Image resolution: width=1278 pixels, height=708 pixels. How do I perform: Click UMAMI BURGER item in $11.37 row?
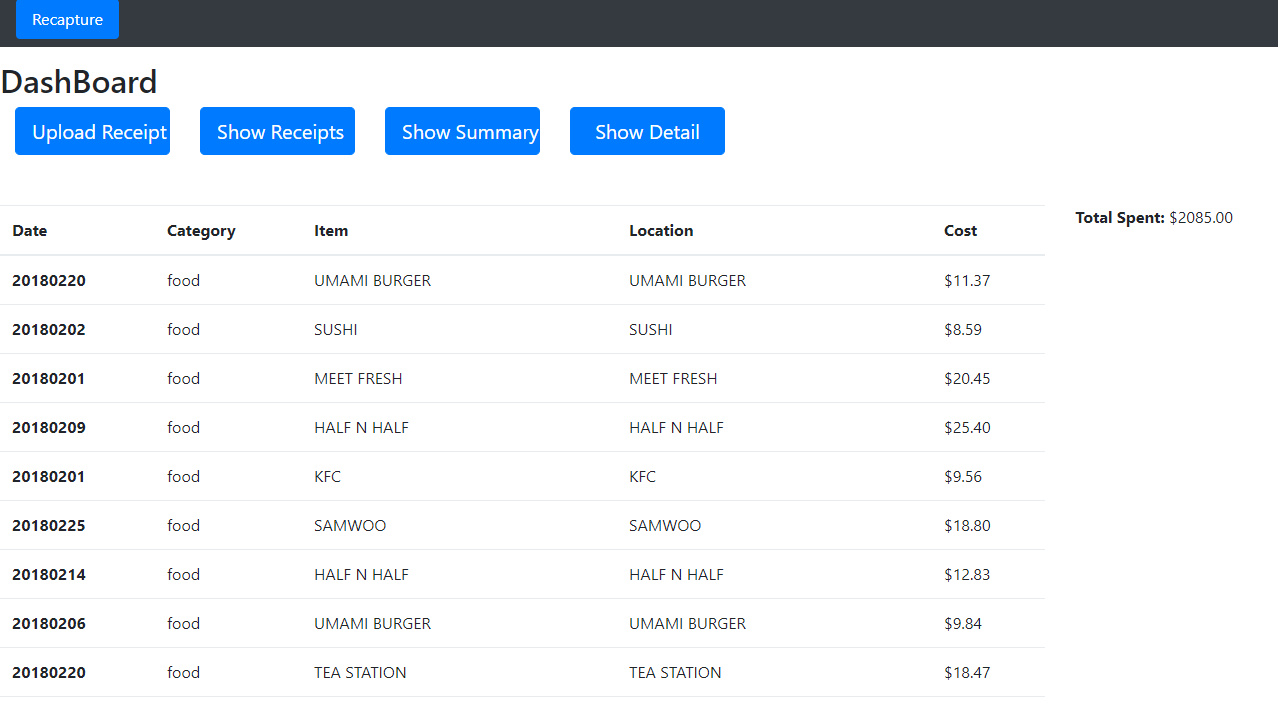(x=372, y=280)
